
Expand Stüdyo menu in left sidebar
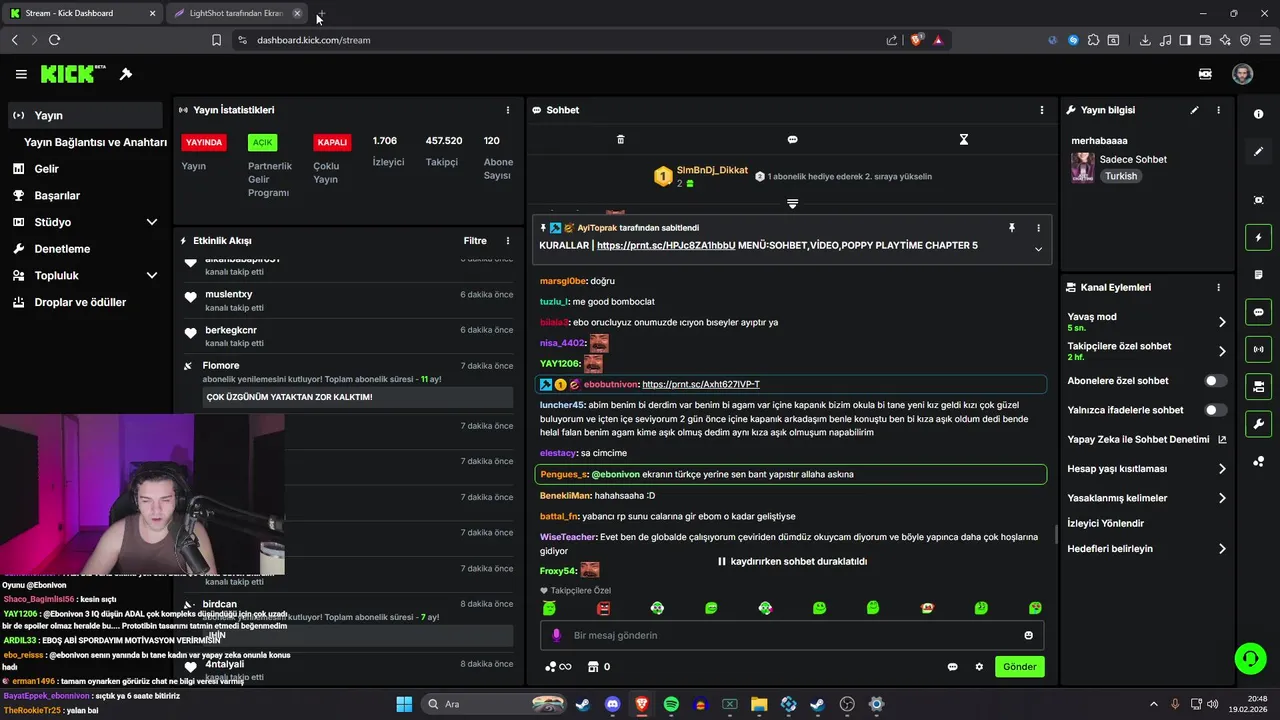click(152, 222)
